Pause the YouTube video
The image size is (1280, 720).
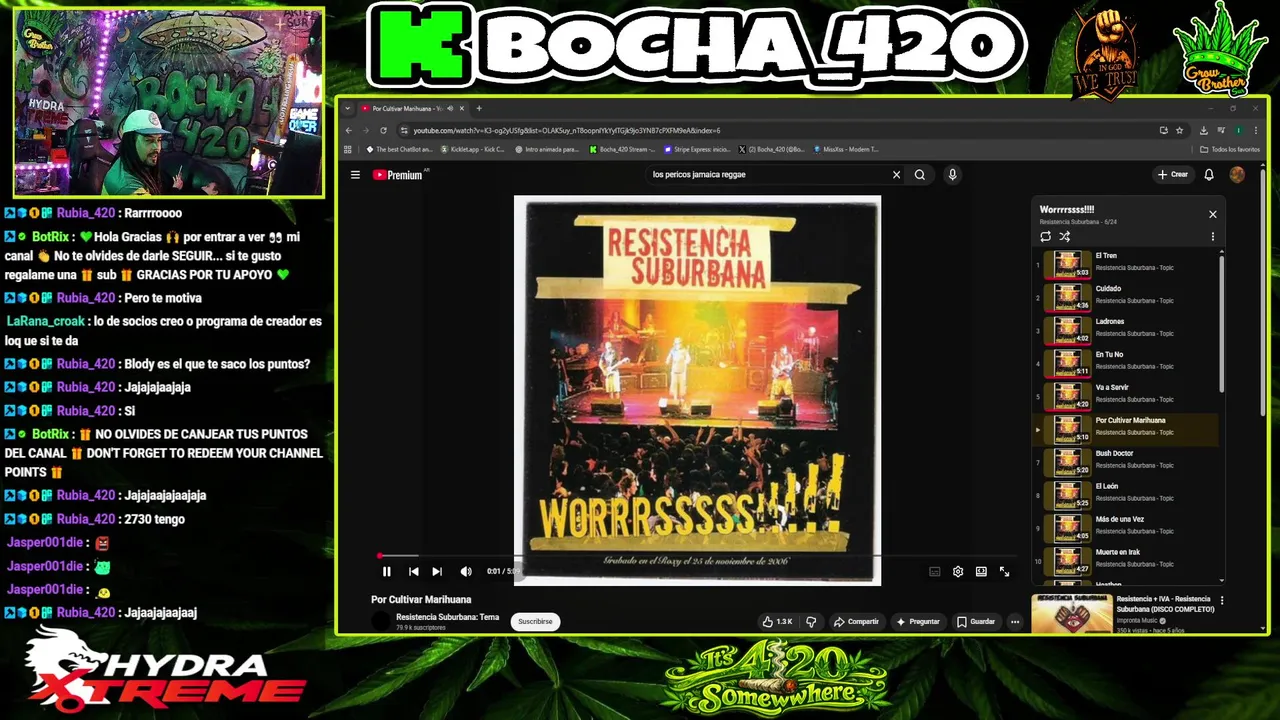pyautogui.click(x=386, y=572)
